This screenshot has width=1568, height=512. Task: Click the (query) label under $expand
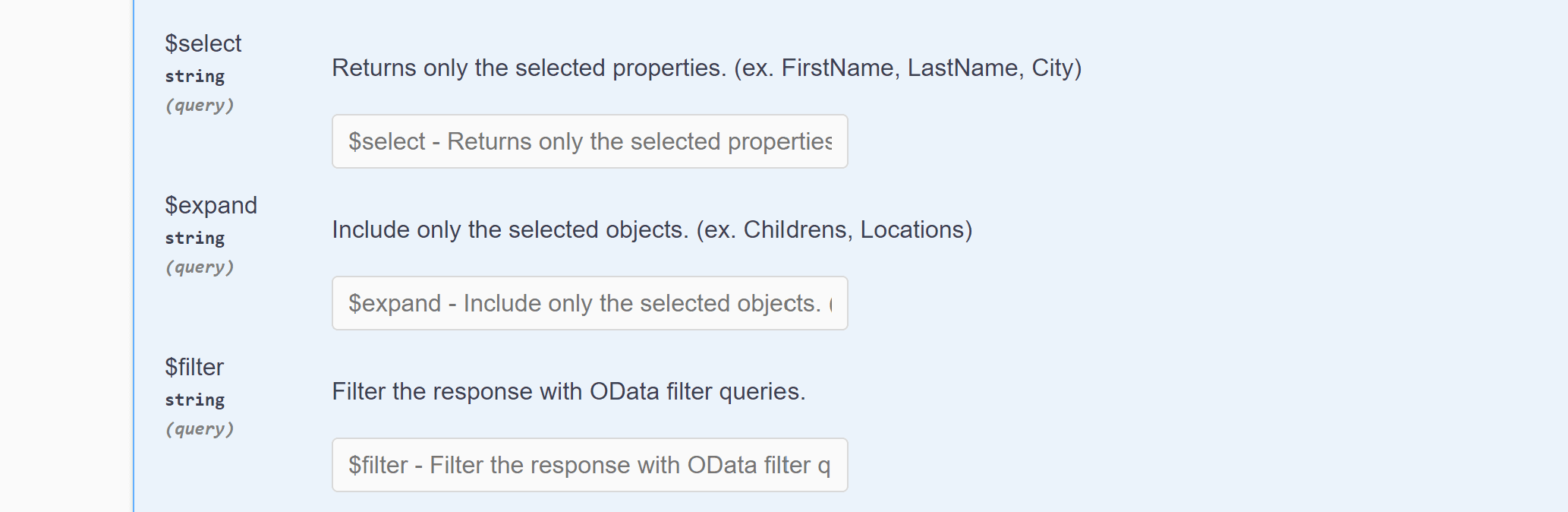pyautogui.click(x=199, y=267)
